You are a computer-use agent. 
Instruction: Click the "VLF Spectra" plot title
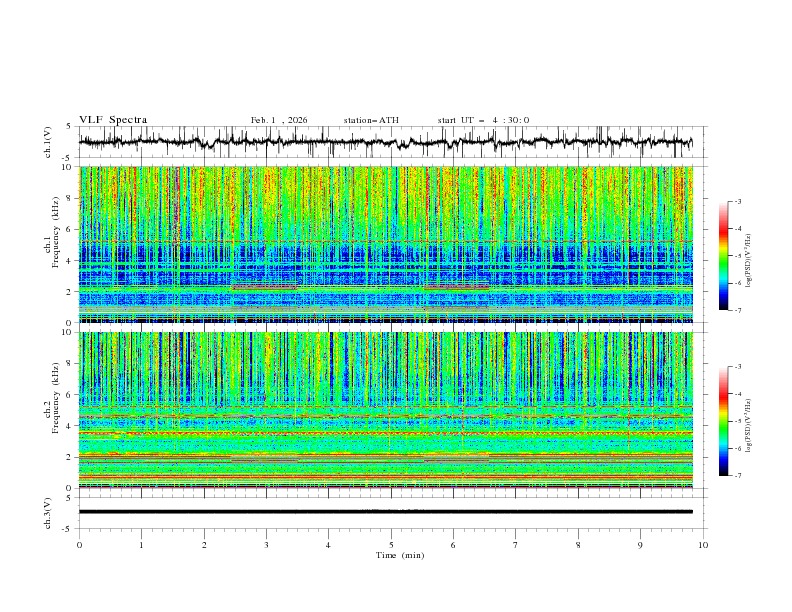pos(113,120)
